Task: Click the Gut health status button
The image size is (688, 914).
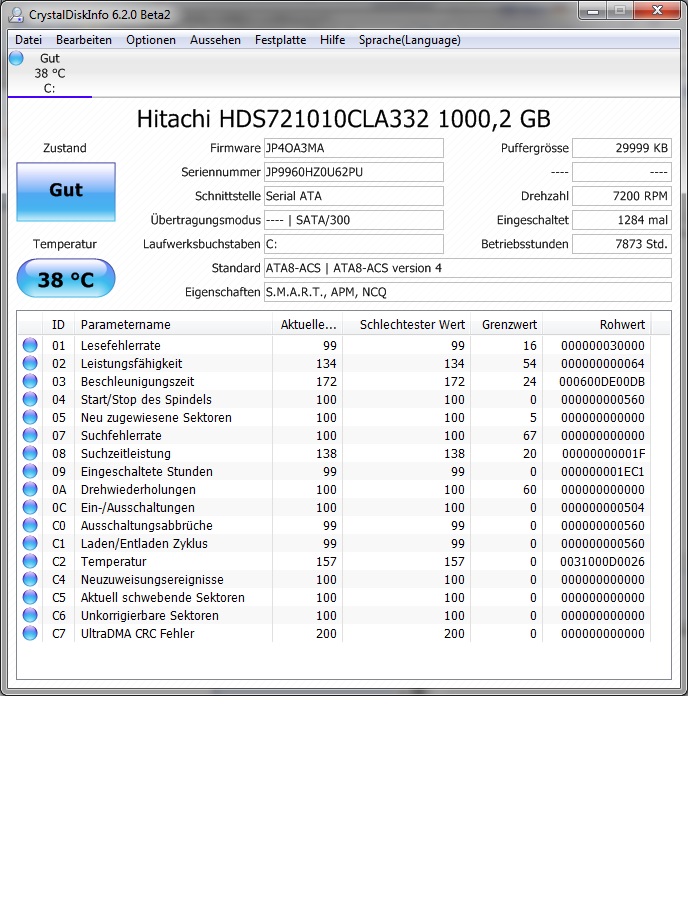Action: tap(66, 192)
